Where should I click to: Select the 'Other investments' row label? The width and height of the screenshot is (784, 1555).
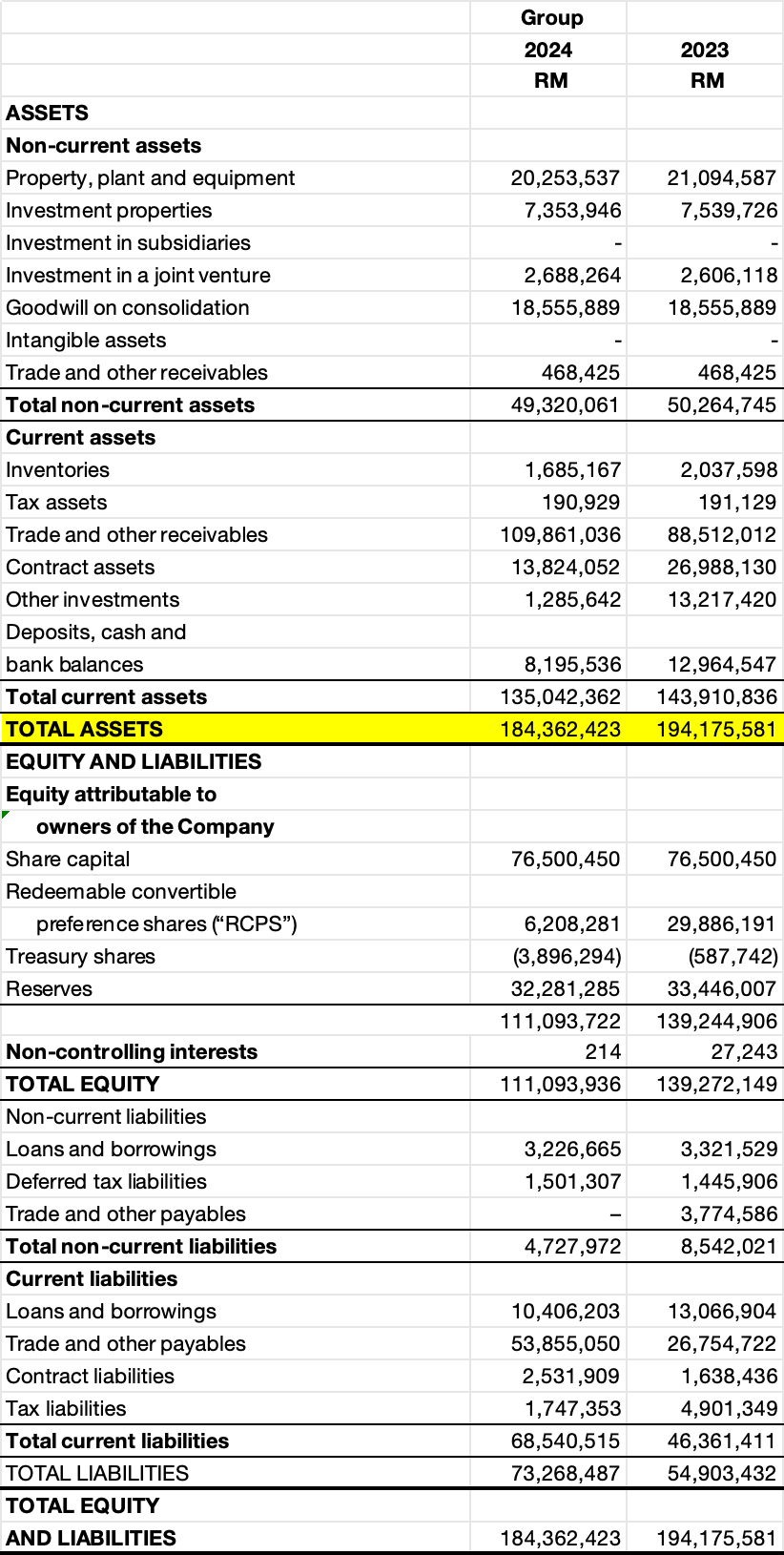(93, 600)
